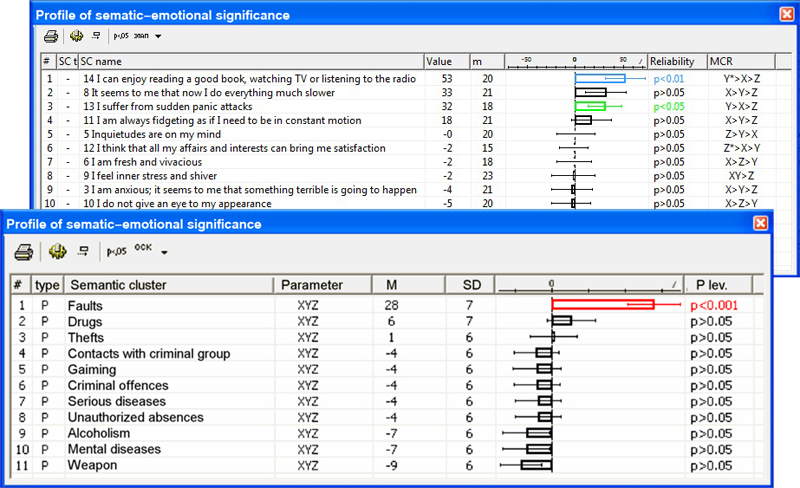Select the 'Weapon' semantic cluster row
This screenshot has width=800, height=488.
(x=387, y=465)
